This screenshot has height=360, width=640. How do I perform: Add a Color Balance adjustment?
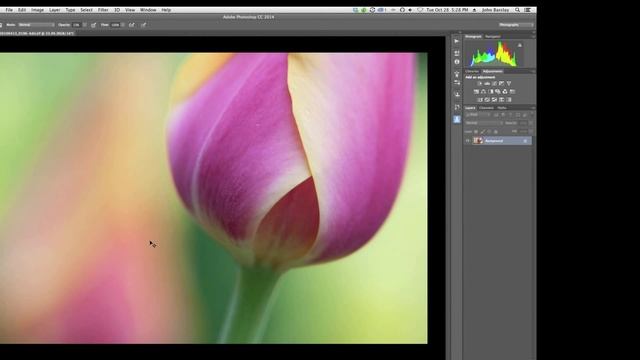[x=483, y=92]
